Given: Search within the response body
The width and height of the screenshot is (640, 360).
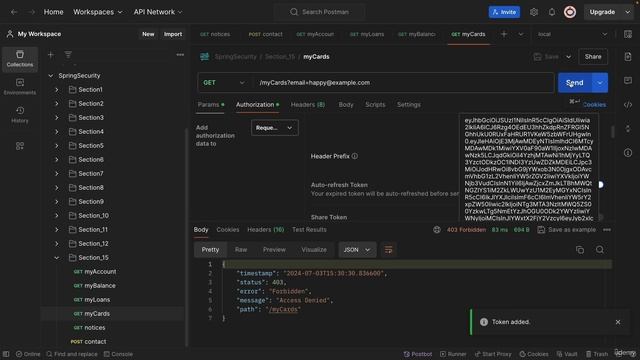Looking at the screenshot, I should (600, 250).
